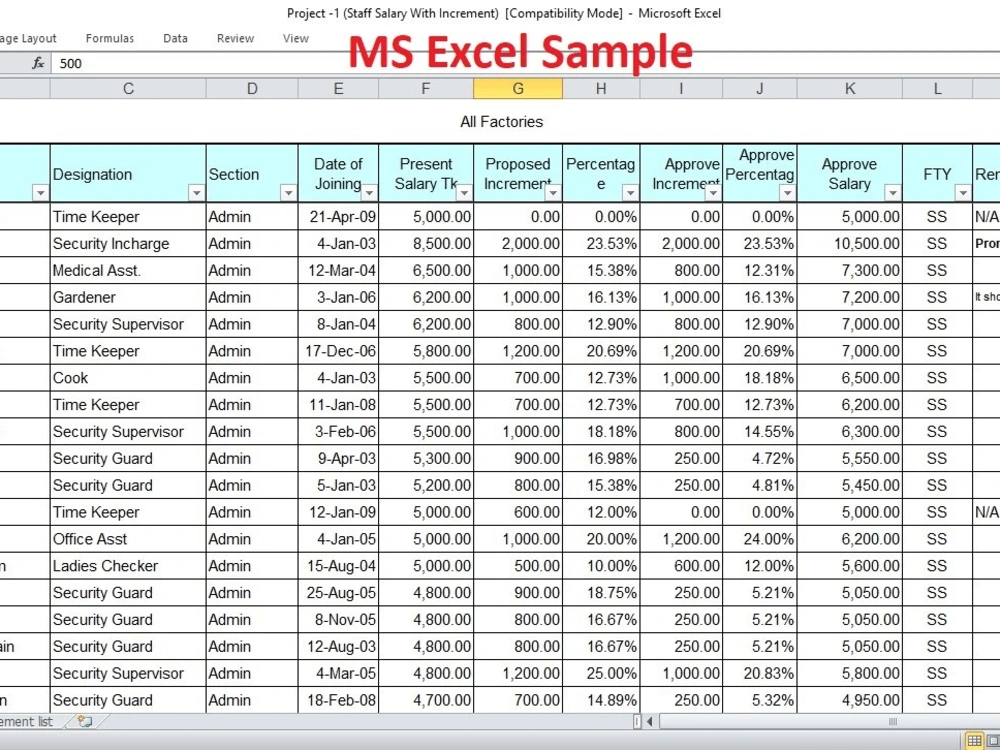Click approve salary 7,300.00
The width and height of the screenshot is (1000, 750).
point(850,270)
